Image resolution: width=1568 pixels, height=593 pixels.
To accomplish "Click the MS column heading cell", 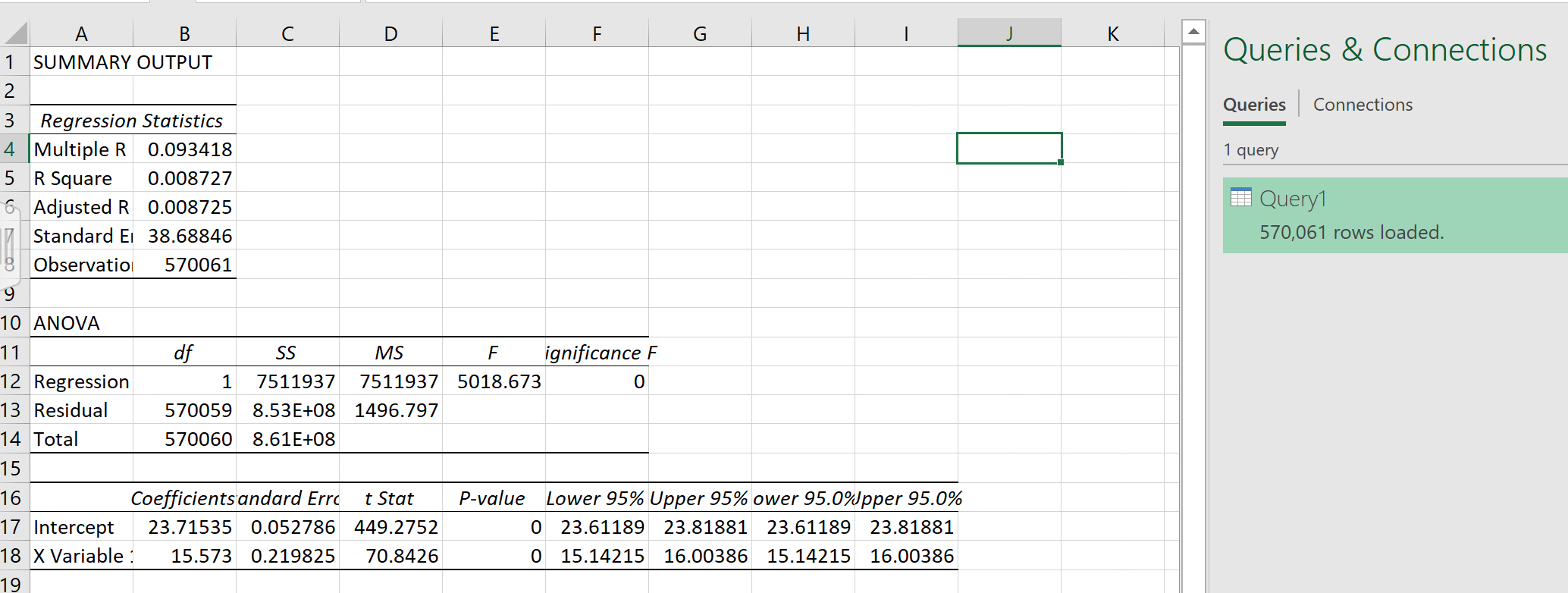I will [x=391, y=352].
